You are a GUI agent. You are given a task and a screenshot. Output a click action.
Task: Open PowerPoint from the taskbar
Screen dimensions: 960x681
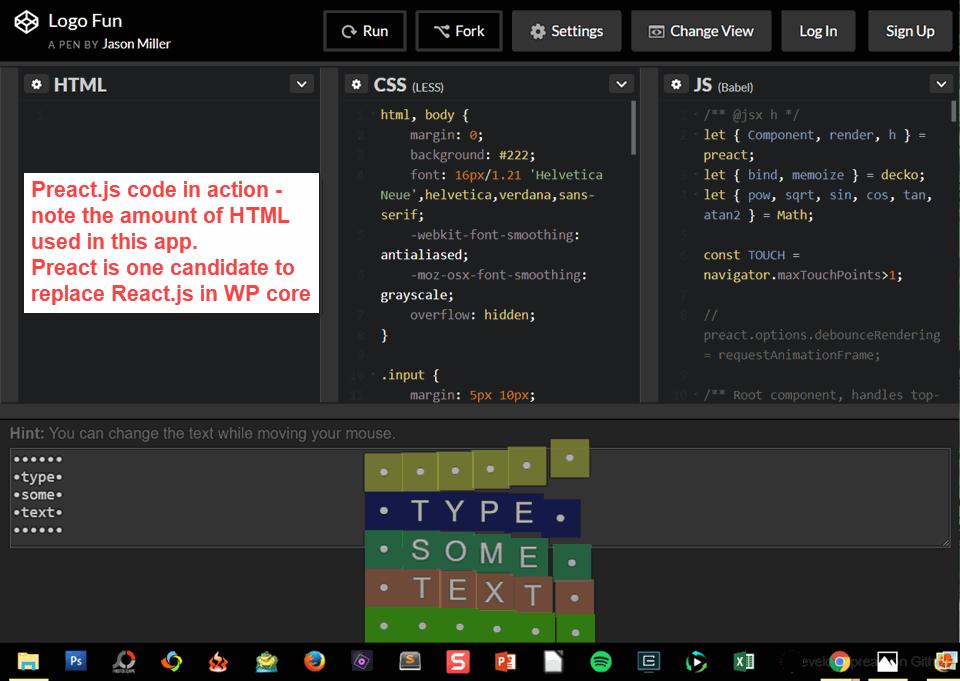pos(506,661)
